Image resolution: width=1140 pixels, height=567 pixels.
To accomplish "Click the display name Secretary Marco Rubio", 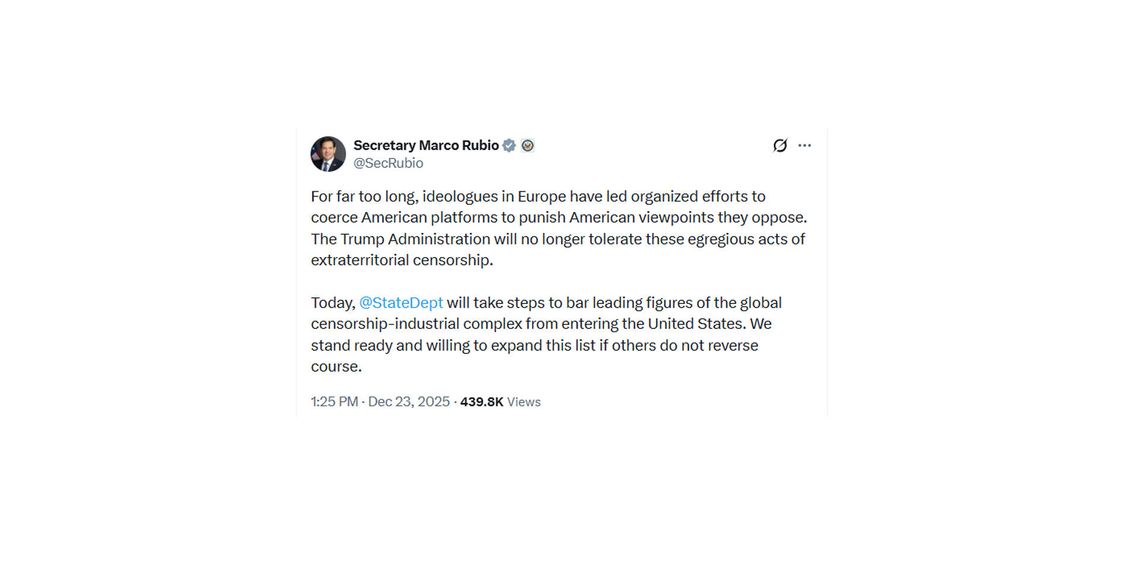I will (426, 145).
